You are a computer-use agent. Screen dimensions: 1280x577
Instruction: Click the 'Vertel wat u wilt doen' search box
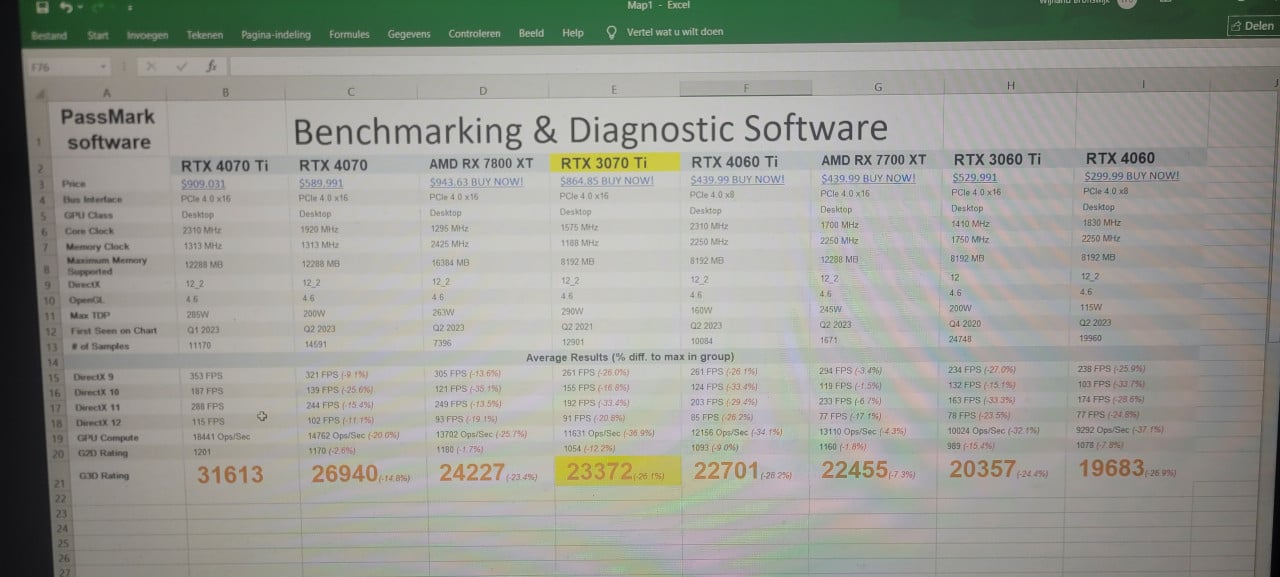point(675,32)
